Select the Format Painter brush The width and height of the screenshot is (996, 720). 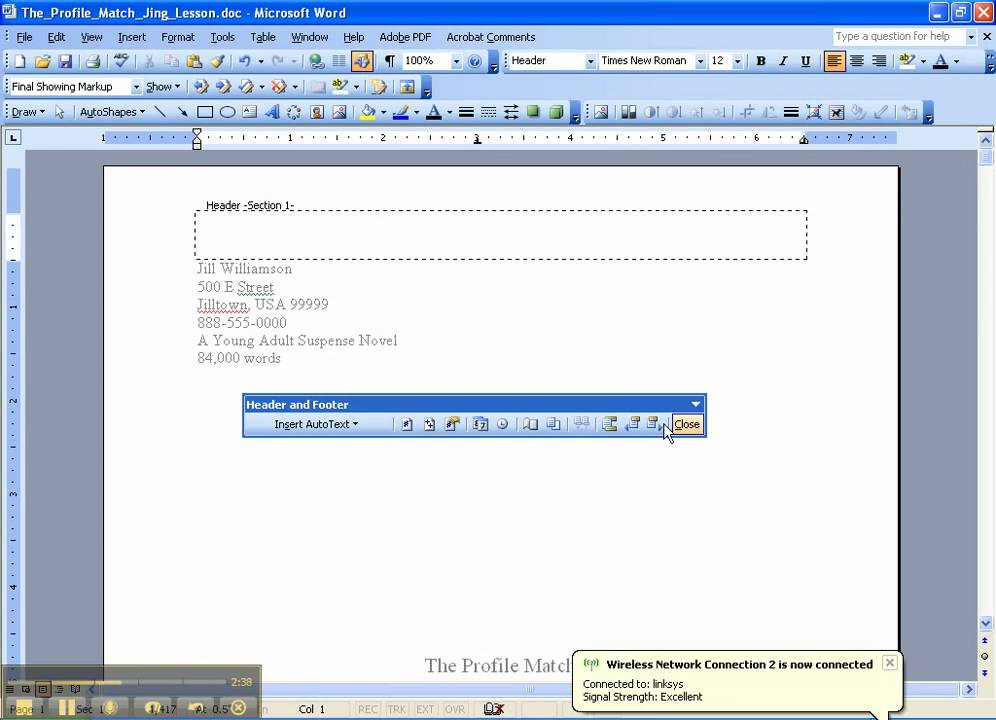coord(217,61)
